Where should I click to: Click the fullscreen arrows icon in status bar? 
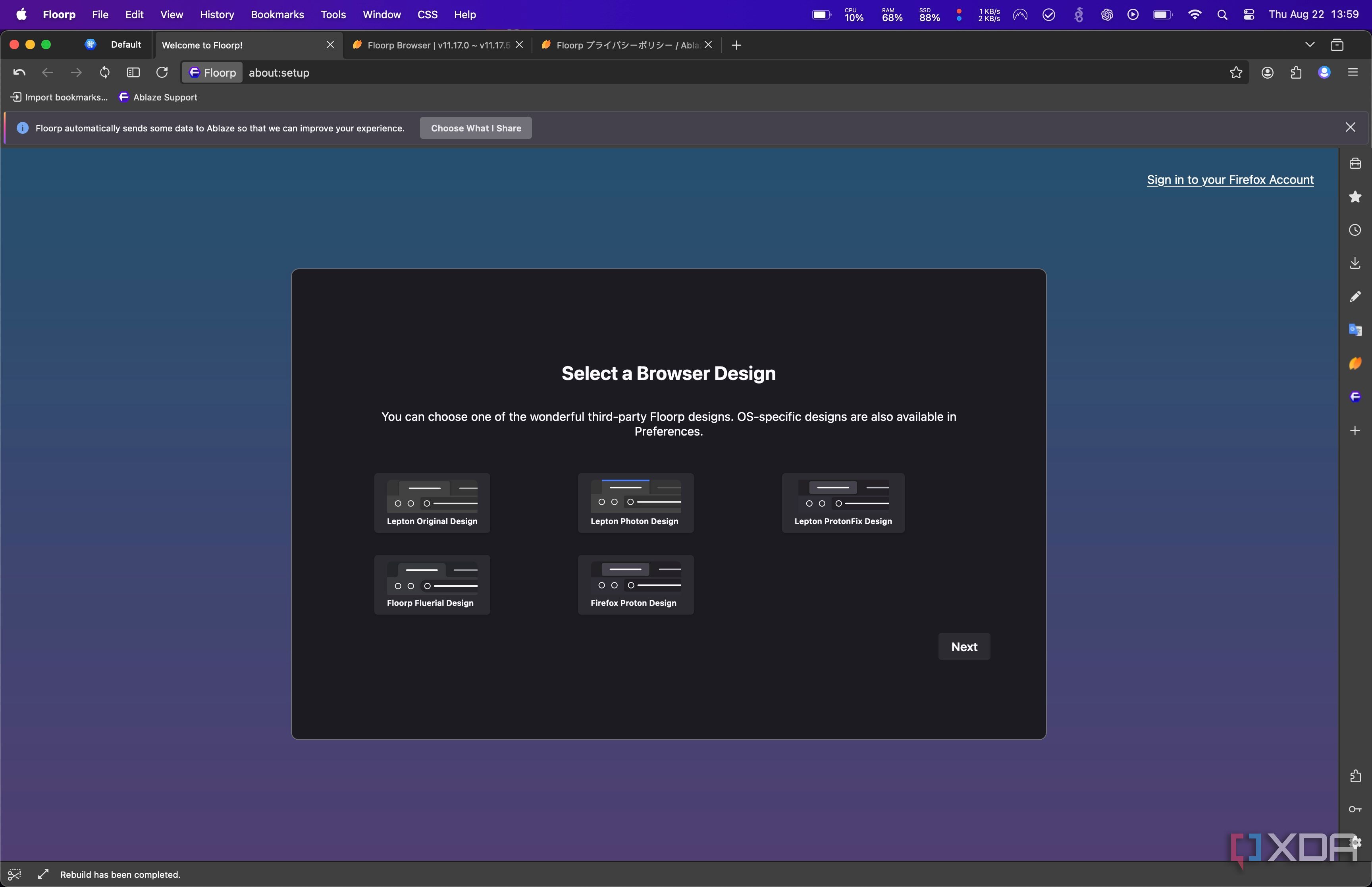tap(43, 874)
